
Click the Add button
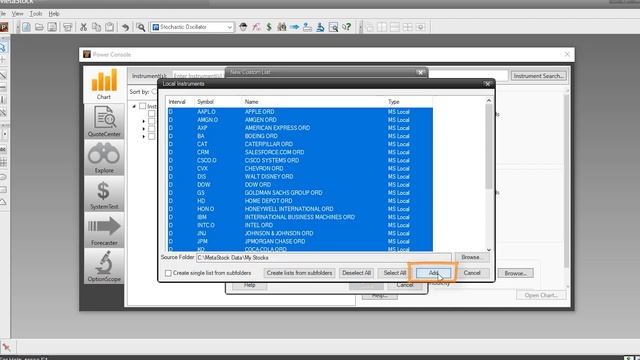tap(433, 273)
